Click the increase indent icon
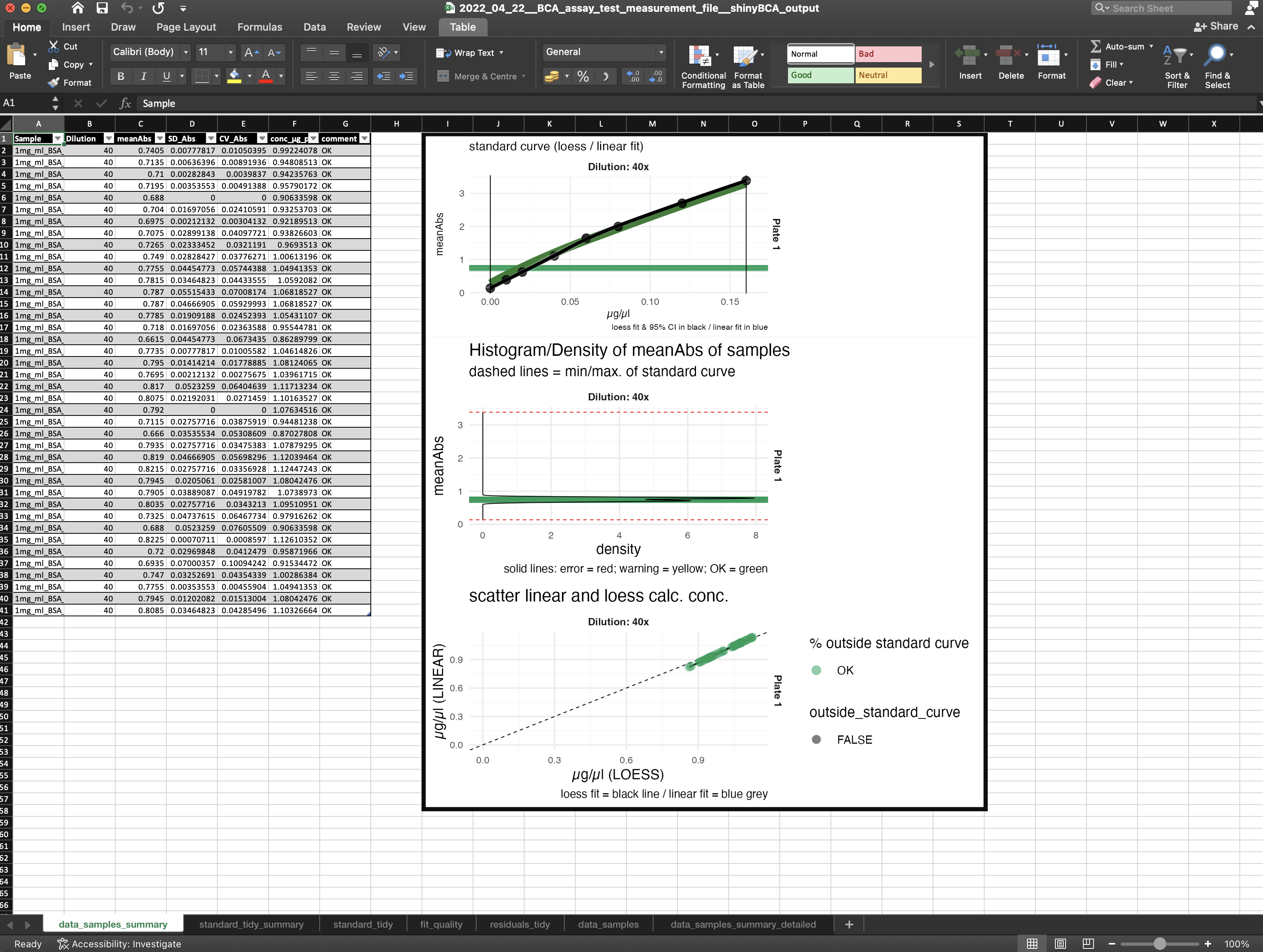Image resolution: width=1263 pixels, height=952 pixels. [406, 76]
